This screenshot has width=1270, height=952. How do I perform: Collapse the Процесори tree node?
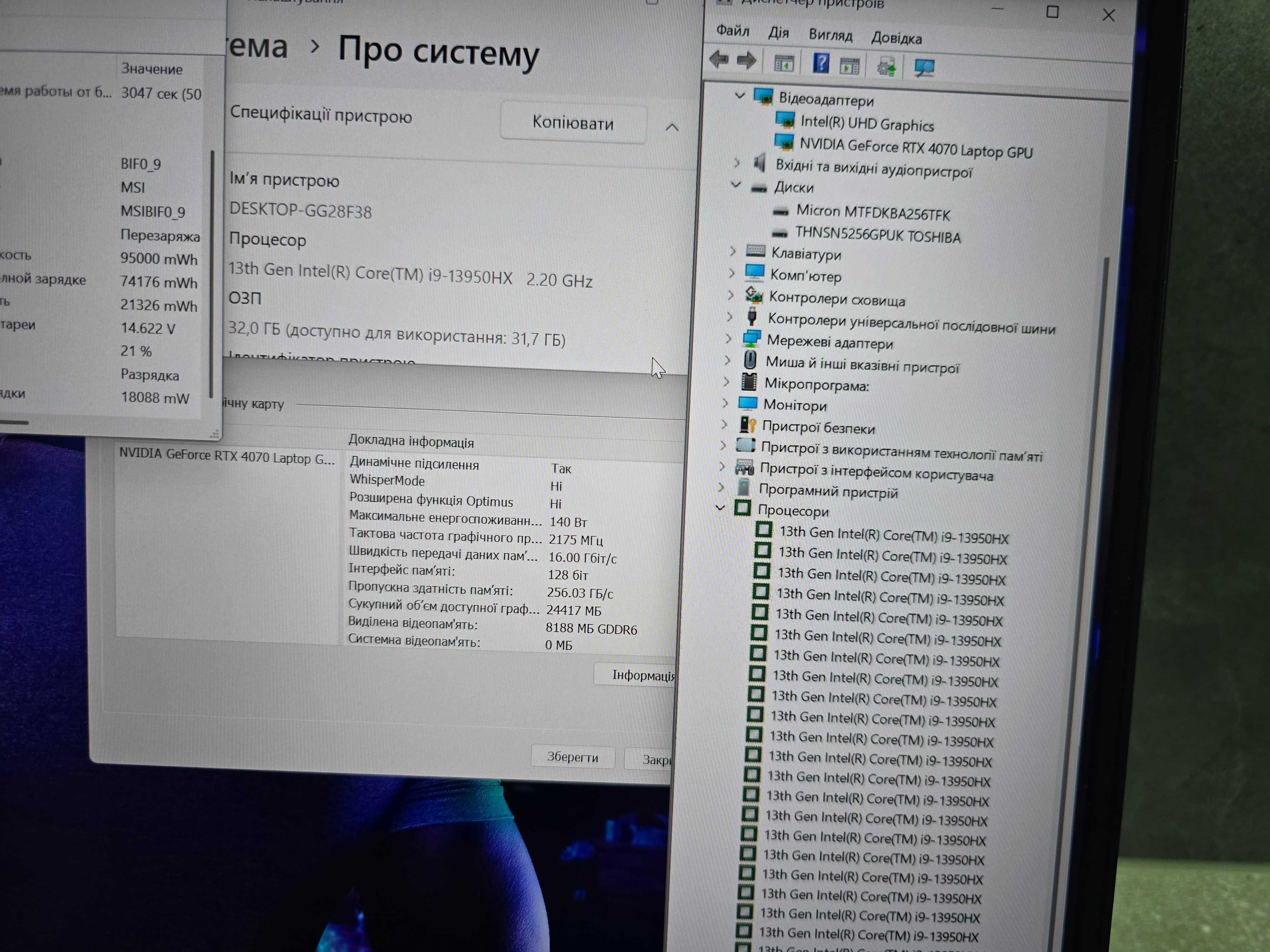pyautogui.click(x=720, y=507)
